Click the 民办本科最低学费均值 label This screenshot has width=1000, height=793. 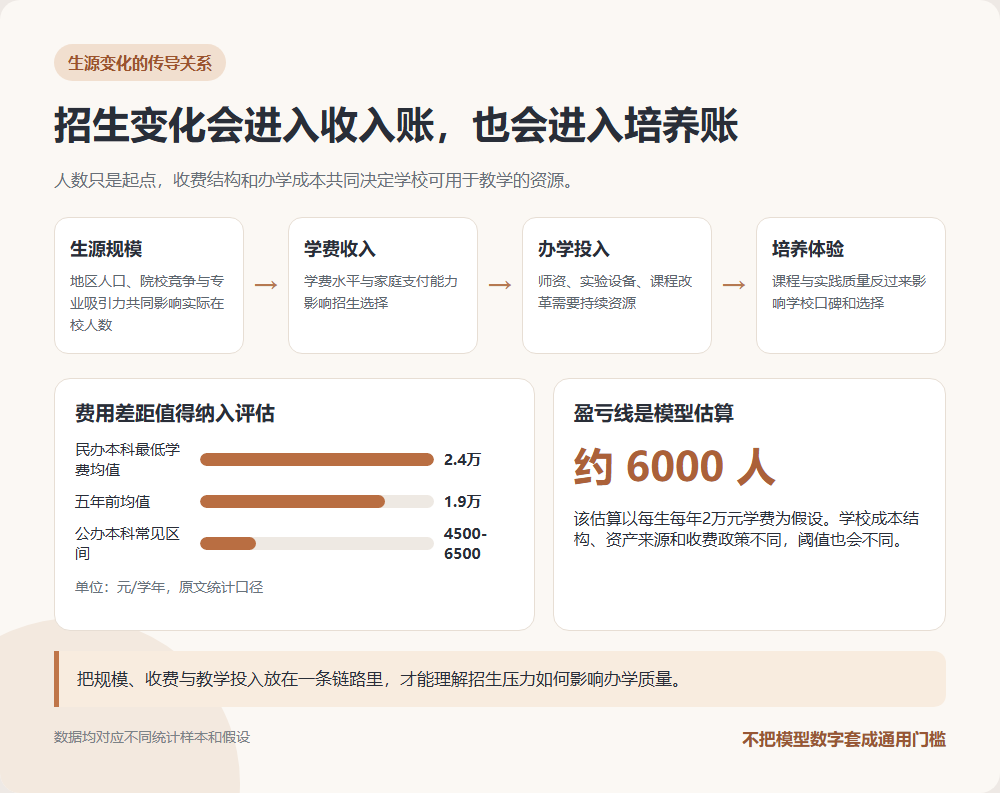tap(128, 459)
